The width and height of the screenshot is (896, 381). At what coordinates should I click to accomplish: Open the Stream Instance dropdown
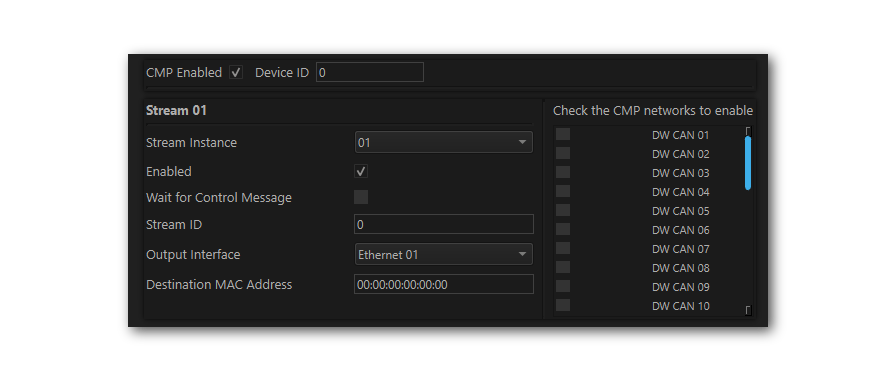point(443,142)
